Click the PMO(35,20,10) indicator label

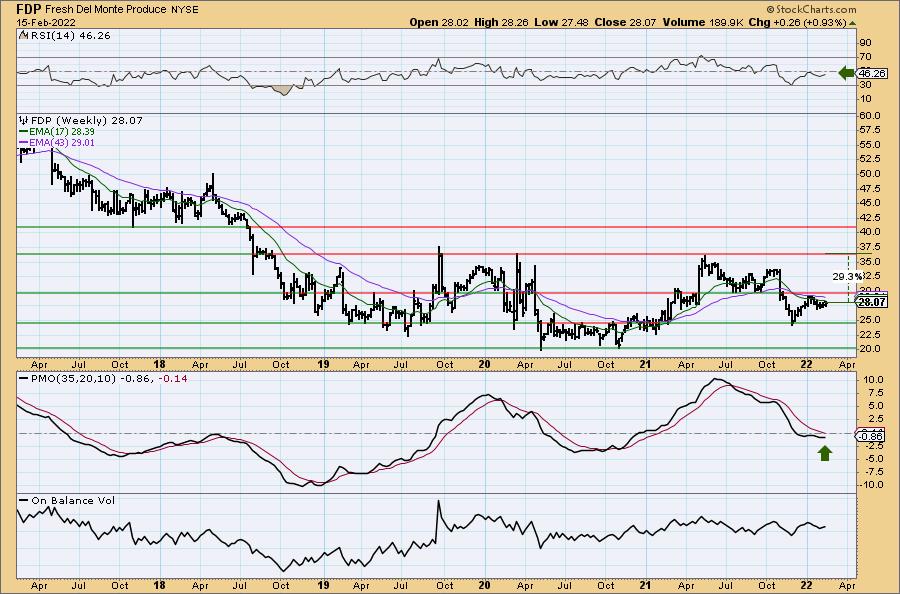[73, 379]
